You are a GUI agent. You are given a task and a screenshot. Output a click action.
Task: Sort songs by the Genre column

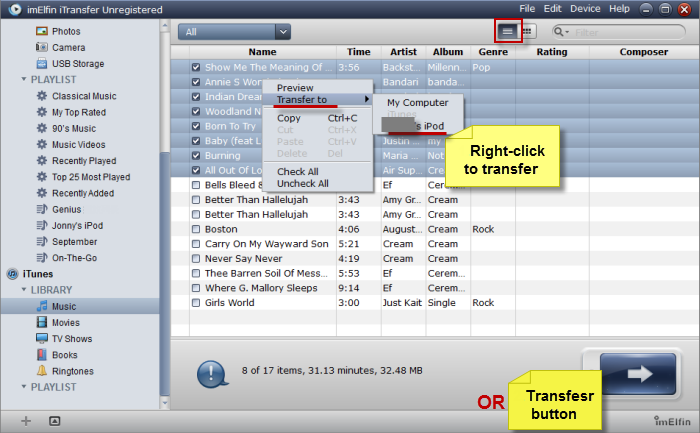click(x=493, y=52)
